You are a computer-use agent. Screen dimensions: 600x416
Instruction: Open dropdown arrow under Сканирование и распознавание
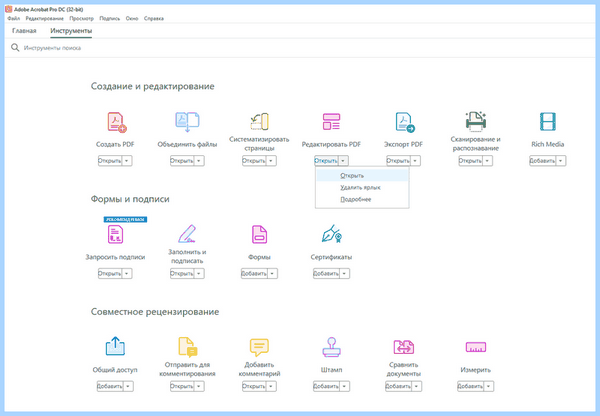coord(487,161)
